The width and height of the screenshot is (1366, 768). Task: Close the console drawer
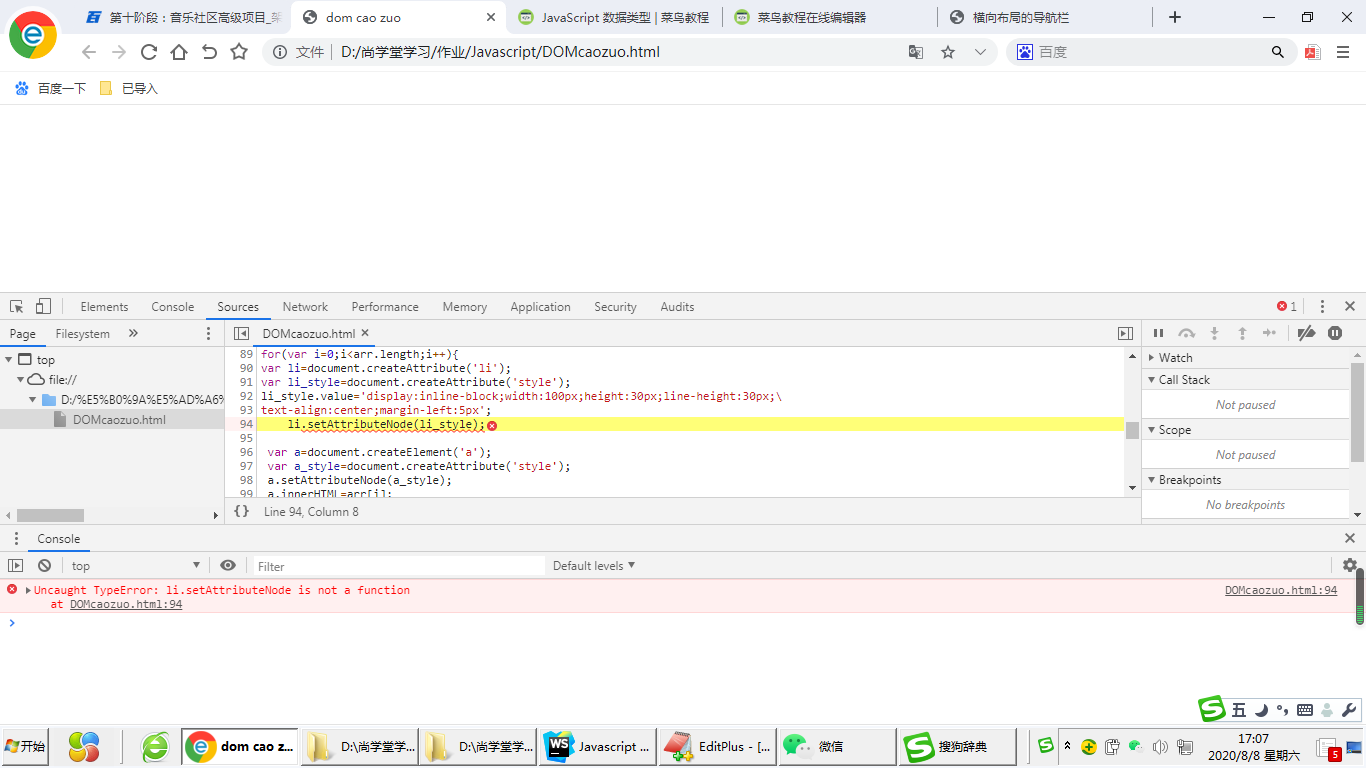pyautogui.click(x=1350, y=538)
